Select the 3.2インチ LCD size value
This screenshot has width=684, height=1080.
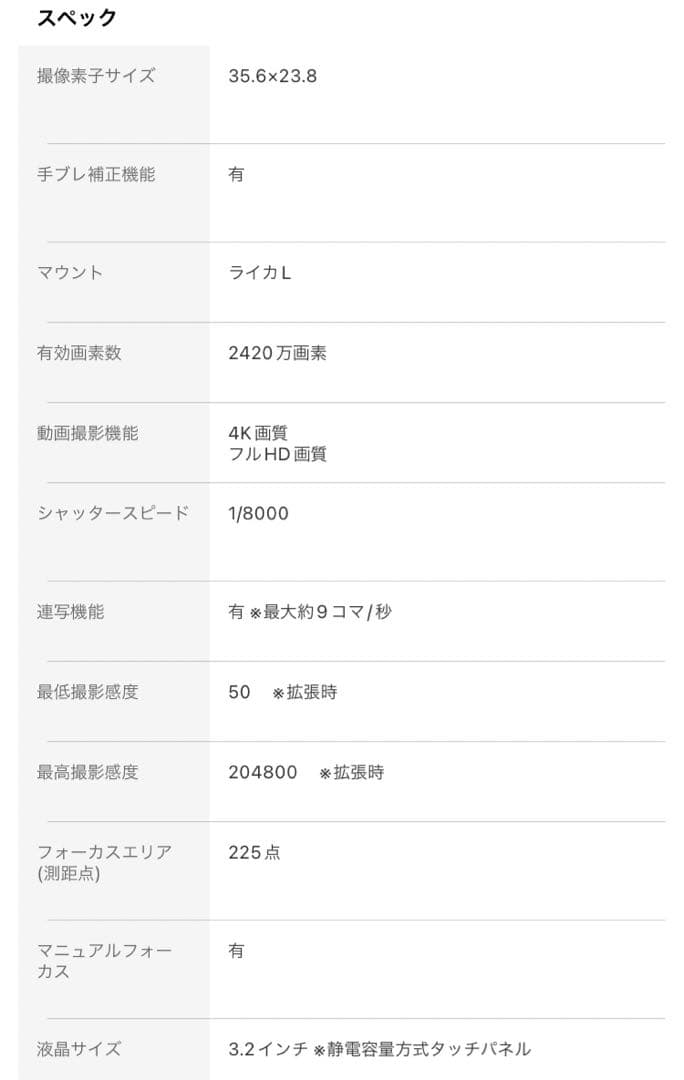coord(268,1049)
